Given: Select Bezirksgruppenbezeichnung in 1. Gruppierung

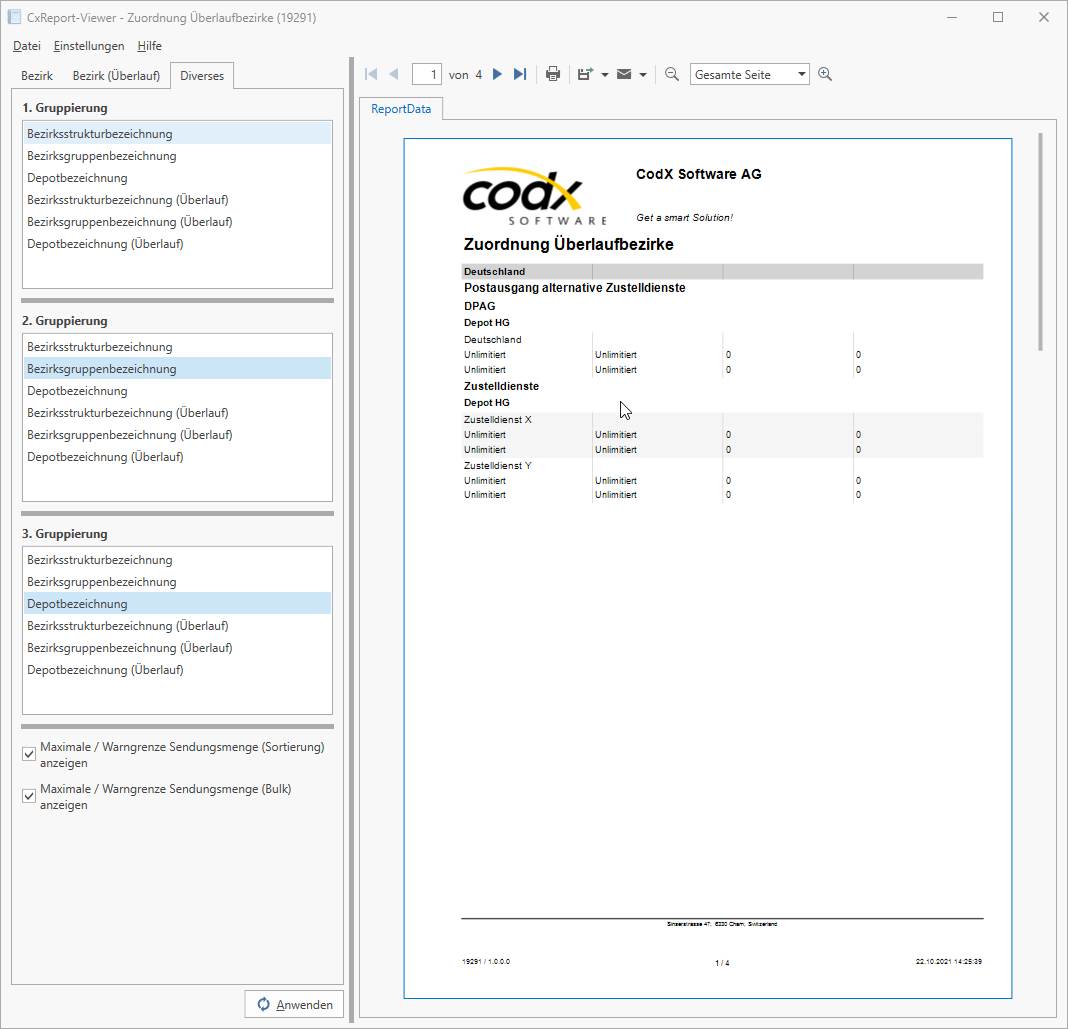Looking at the screenshot, I should click(x=177, y=156).
